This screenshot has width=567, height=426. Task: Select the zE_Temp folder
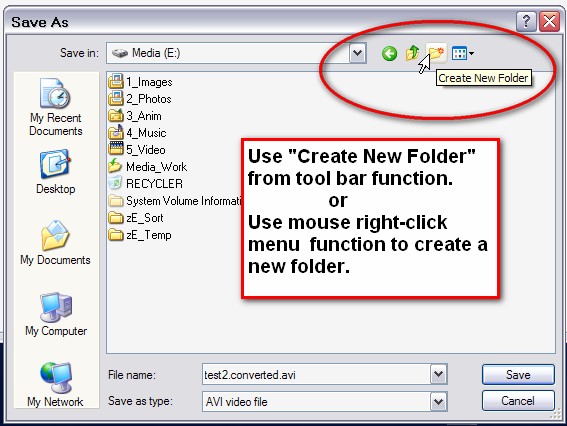(x=140, y=235)
